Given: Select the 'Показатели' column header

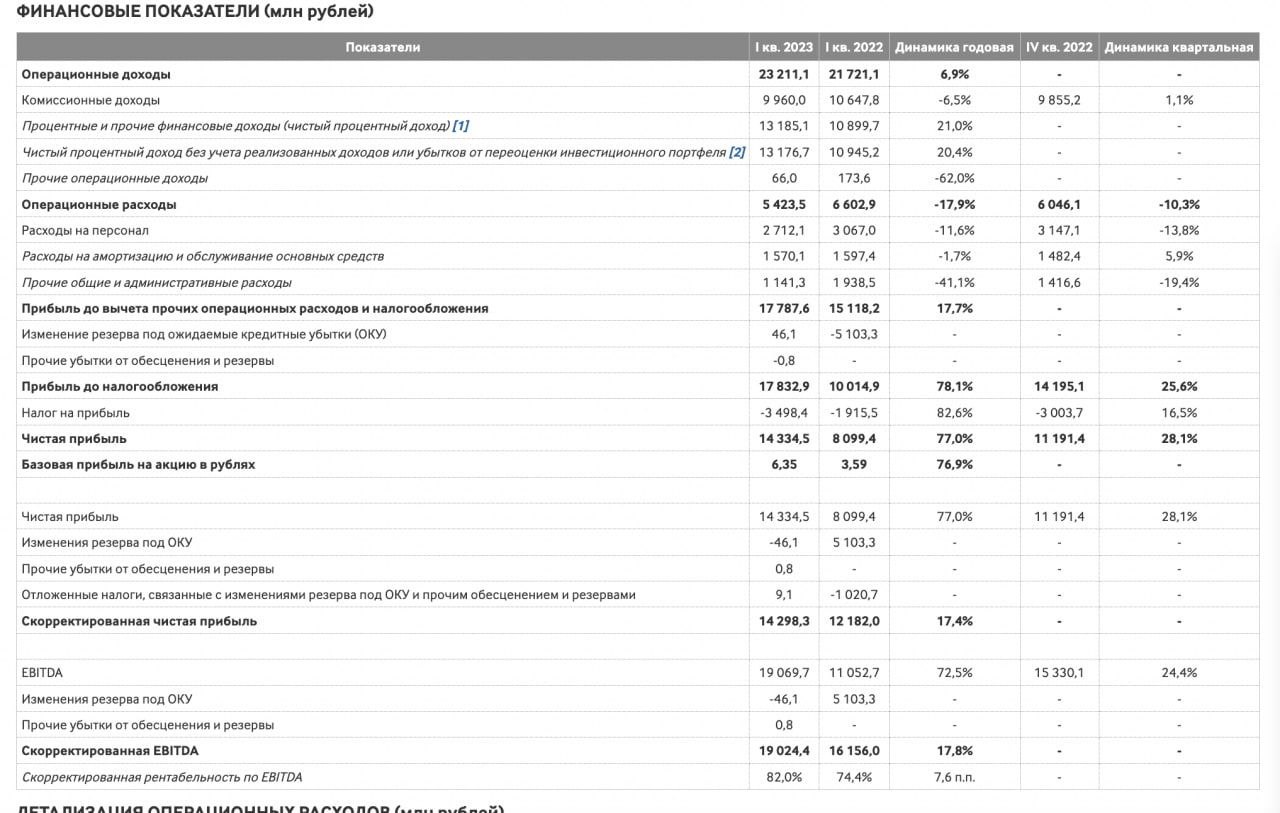Looking at the screenshot, I should (383, 47).
